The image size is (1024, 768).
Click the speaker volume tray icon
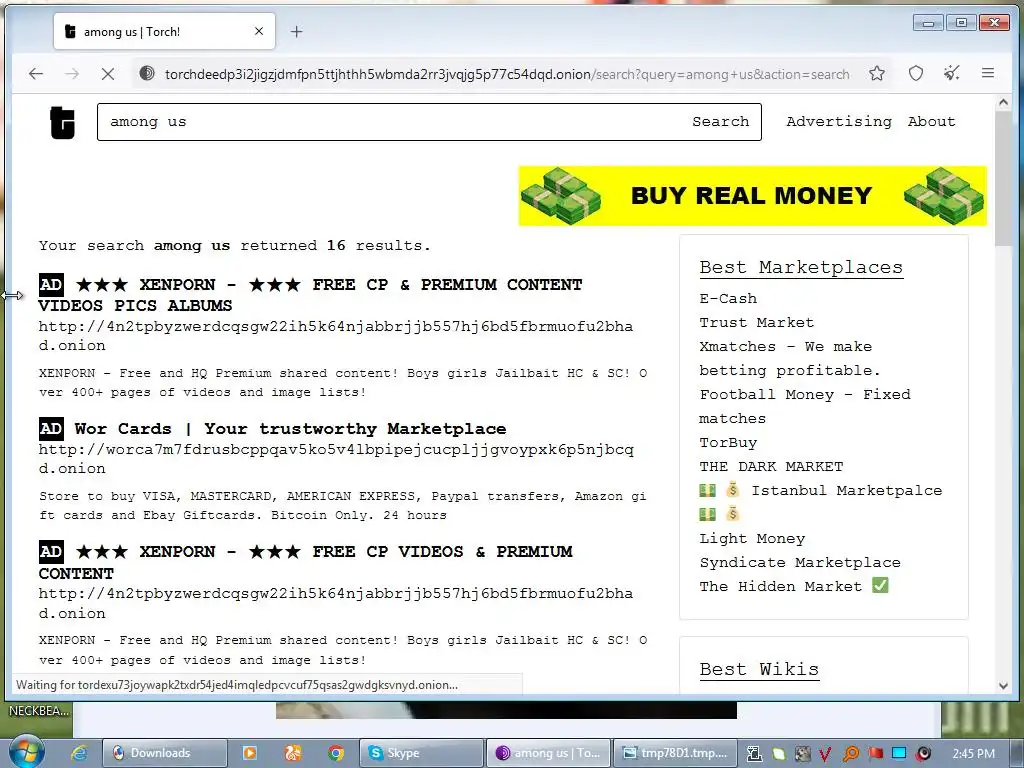coord(923,754)
